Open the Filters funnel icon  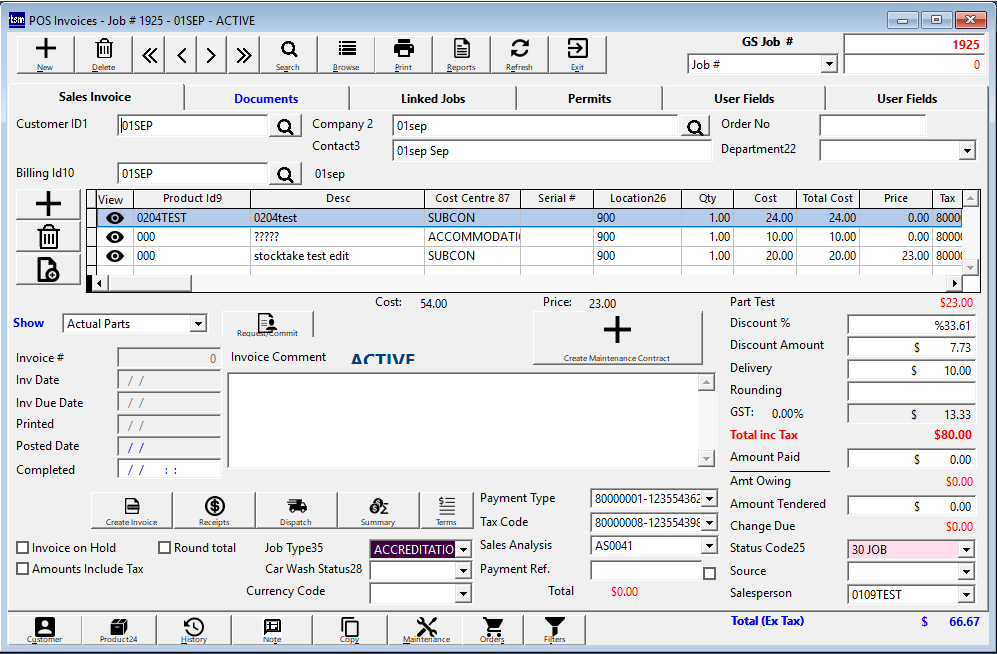point(555,630)
